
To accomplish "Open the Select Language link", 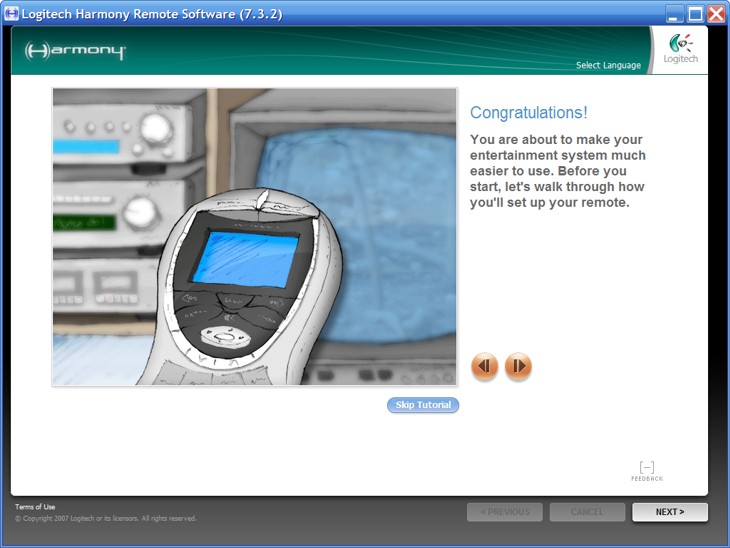I will (608, 65).
